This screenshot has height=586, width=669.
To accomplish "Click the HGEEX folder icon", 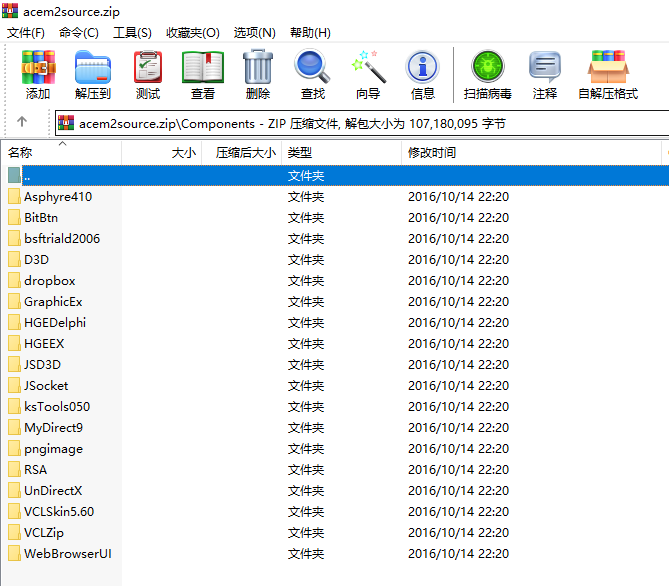I will (x=14, y=344).
